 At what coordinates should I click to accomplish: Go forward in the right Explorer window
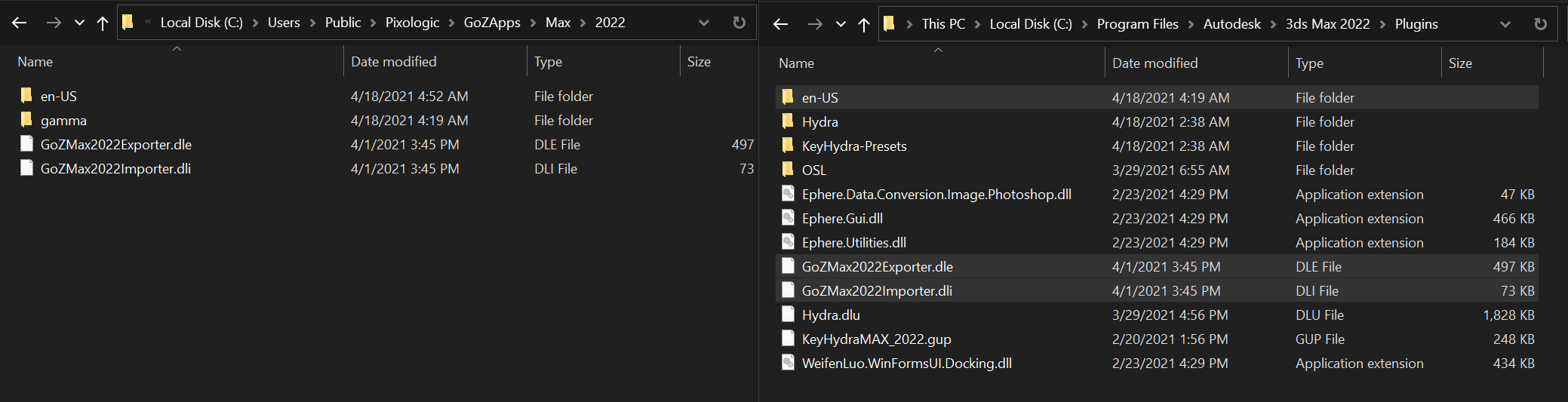pos(815,24)
